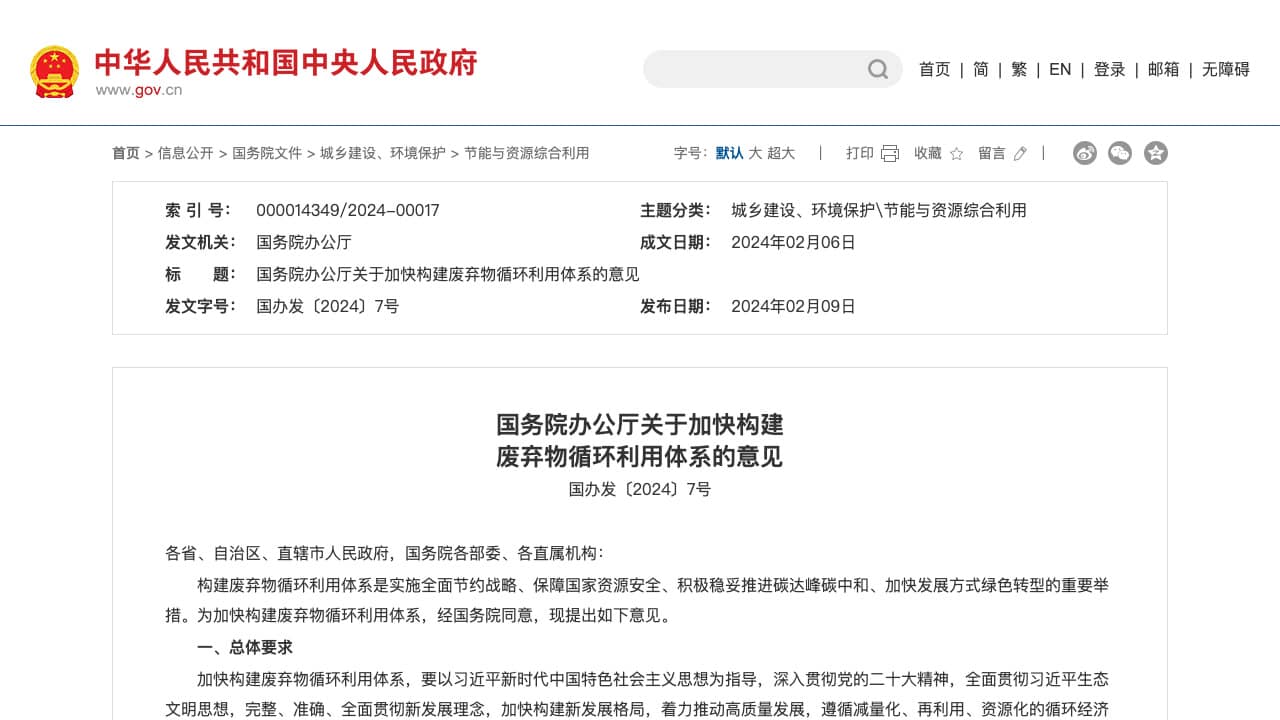Screen dimensions: 1280x720
Task: Click the www.gov.cn site address
Action: coord(139,90)
